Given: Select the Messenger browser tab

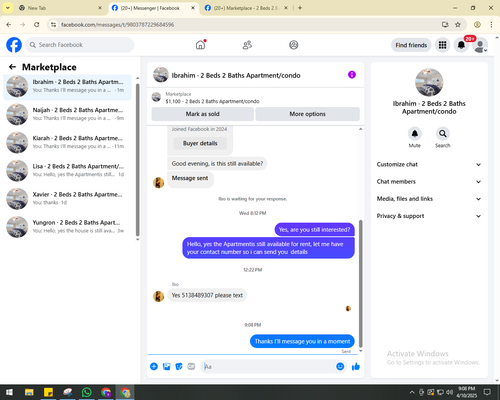Looking at the screenshot, I should pos(153,8).
